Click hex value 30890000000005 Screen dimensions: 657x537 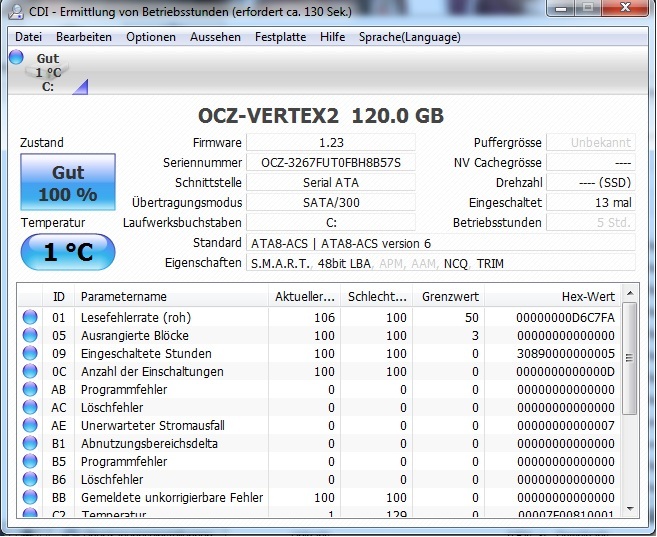pyautogui.click(x=566, y=354)
